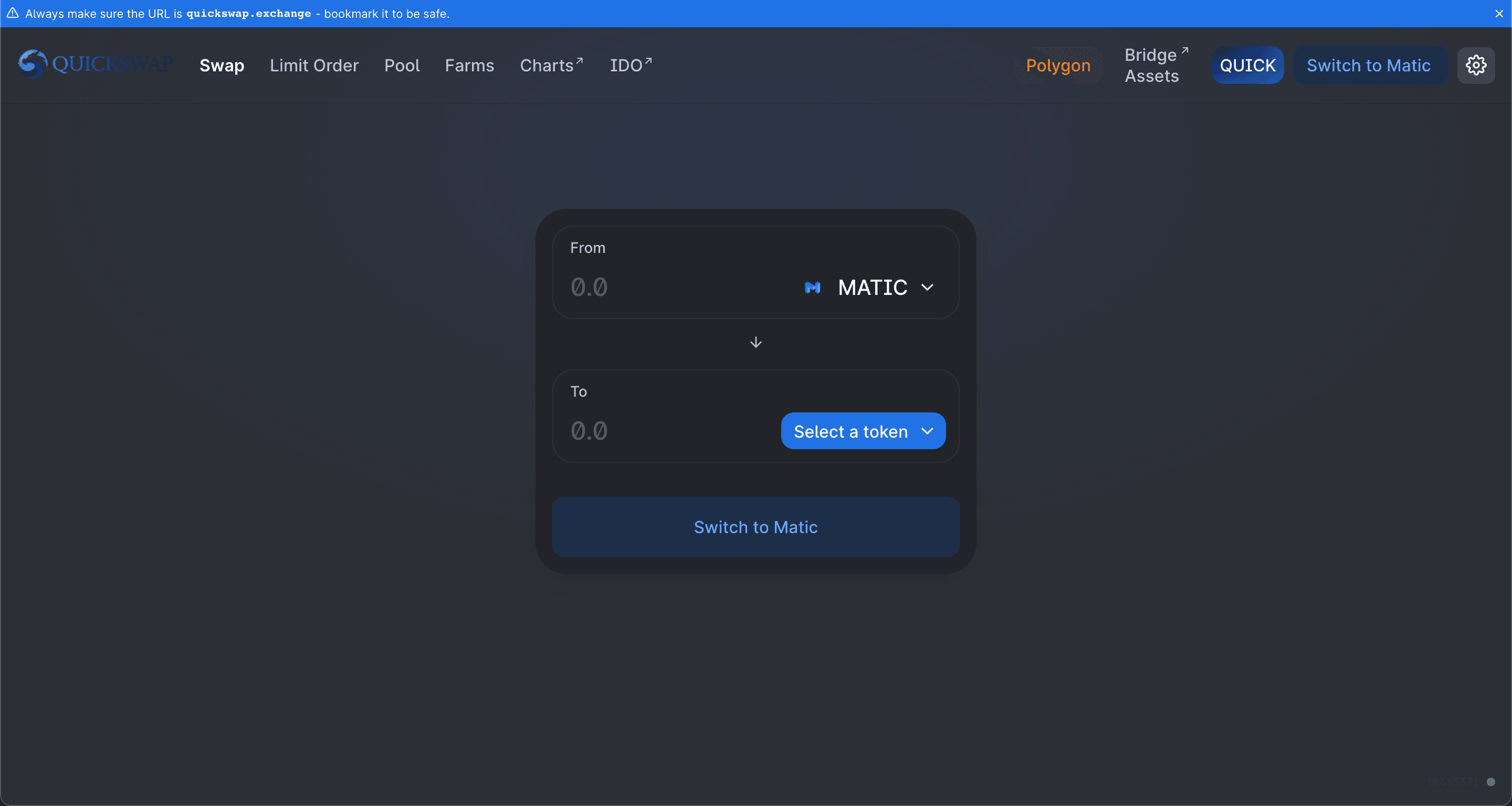The height and width of the screenshot is (806, 1512).
Task: Go to the Swap tab
Action: [222, 65]
